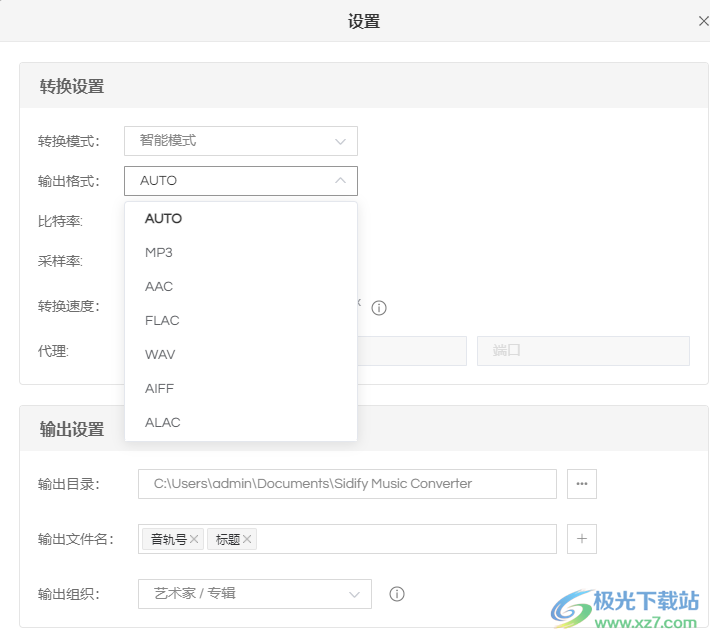Open the 输出组织 dropdown 艺术家 / 专辑

[255, 594]
